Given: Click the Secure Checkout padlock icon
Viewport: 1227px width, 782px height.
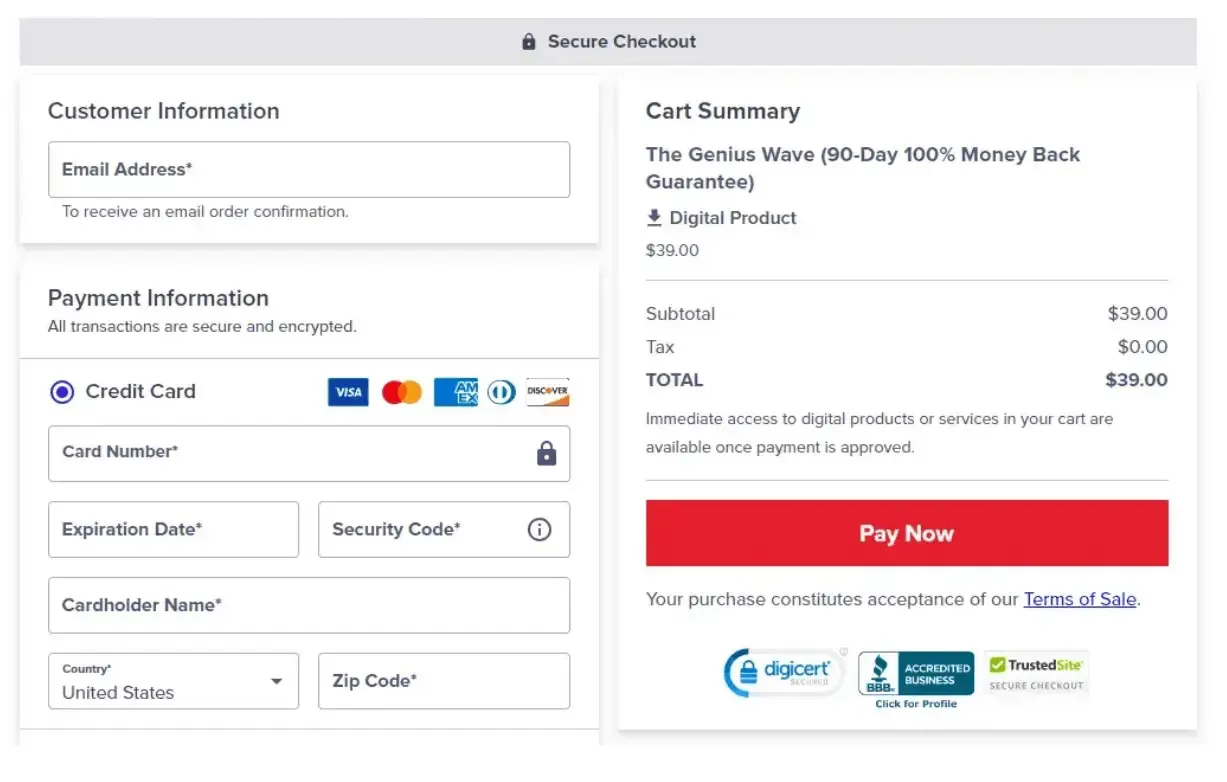Looking at the screenshot, I should click(x=527, y=41).
